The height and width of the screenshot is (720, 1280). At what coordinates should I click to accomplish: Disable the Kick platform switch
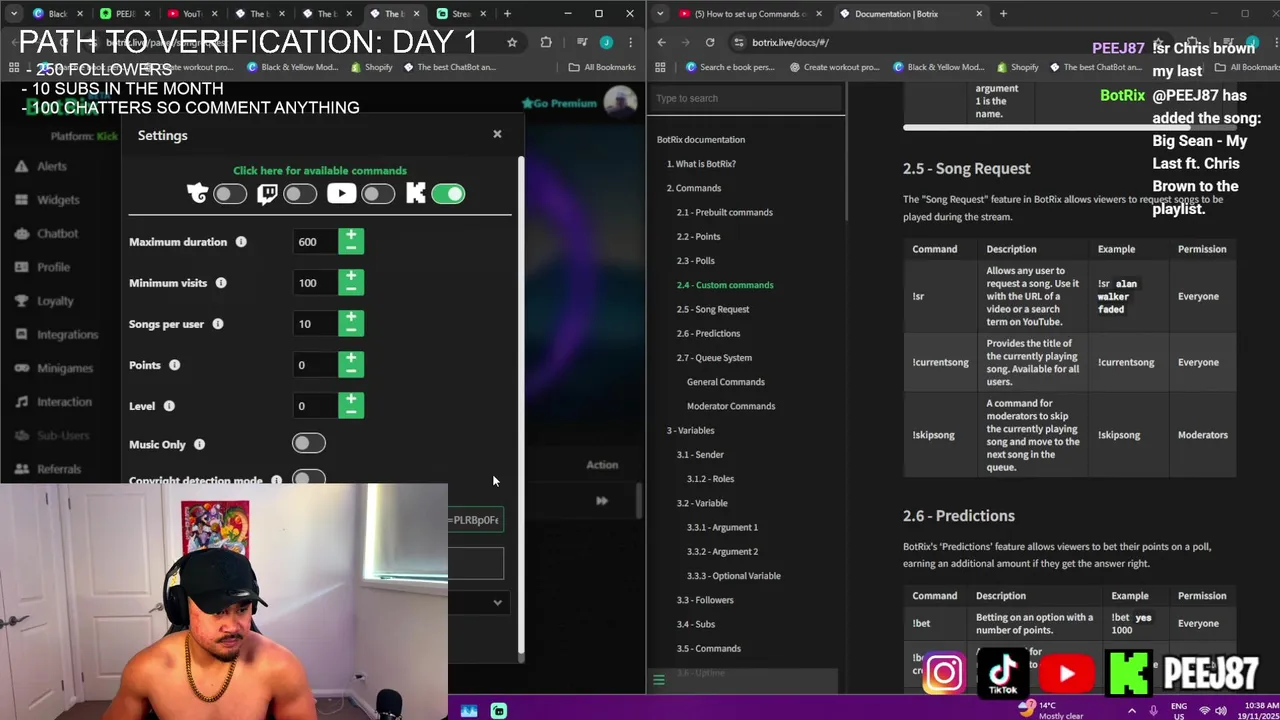point(448,194)
